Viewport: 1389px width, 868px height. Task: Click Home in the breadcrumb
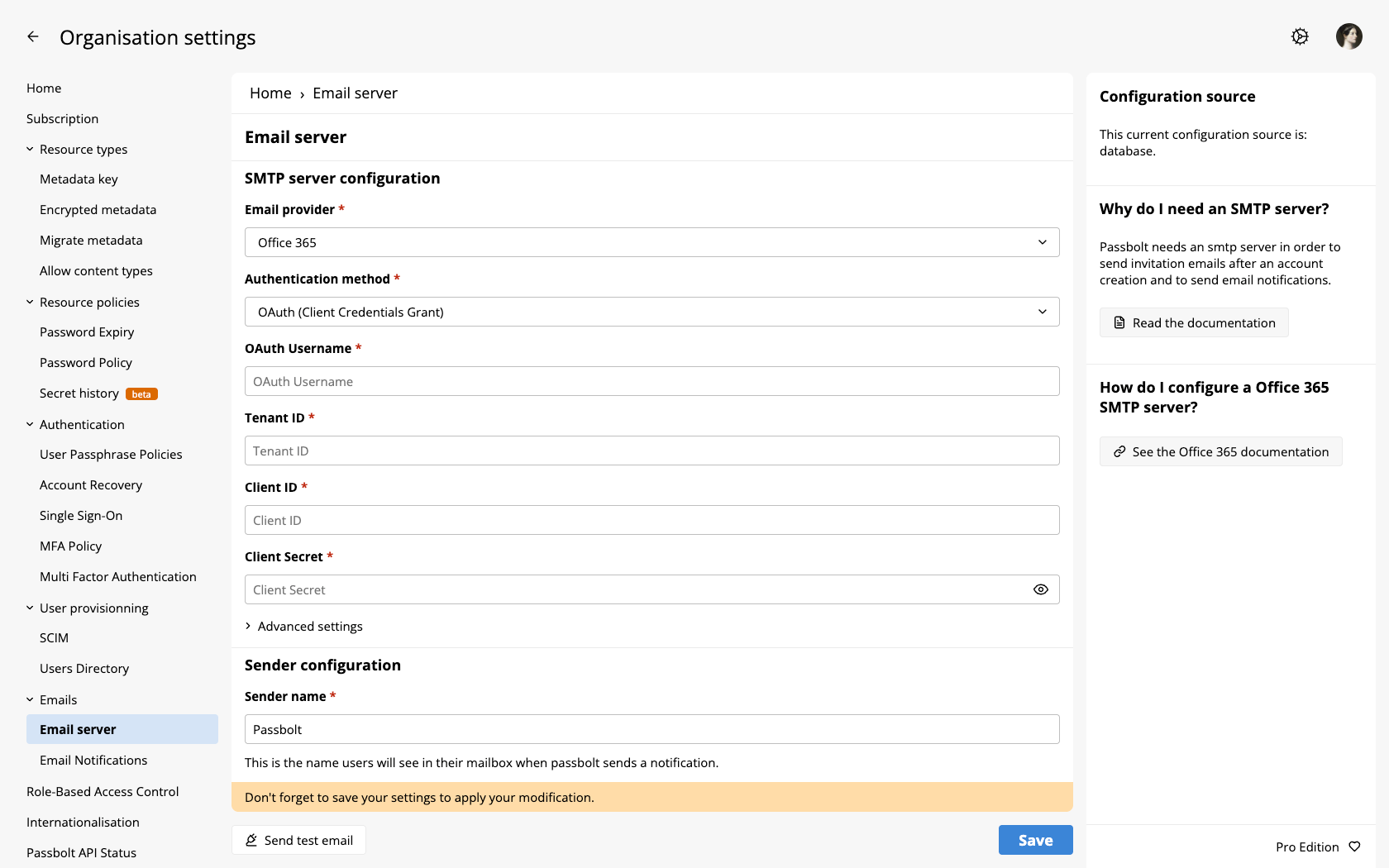pos(270,93)
